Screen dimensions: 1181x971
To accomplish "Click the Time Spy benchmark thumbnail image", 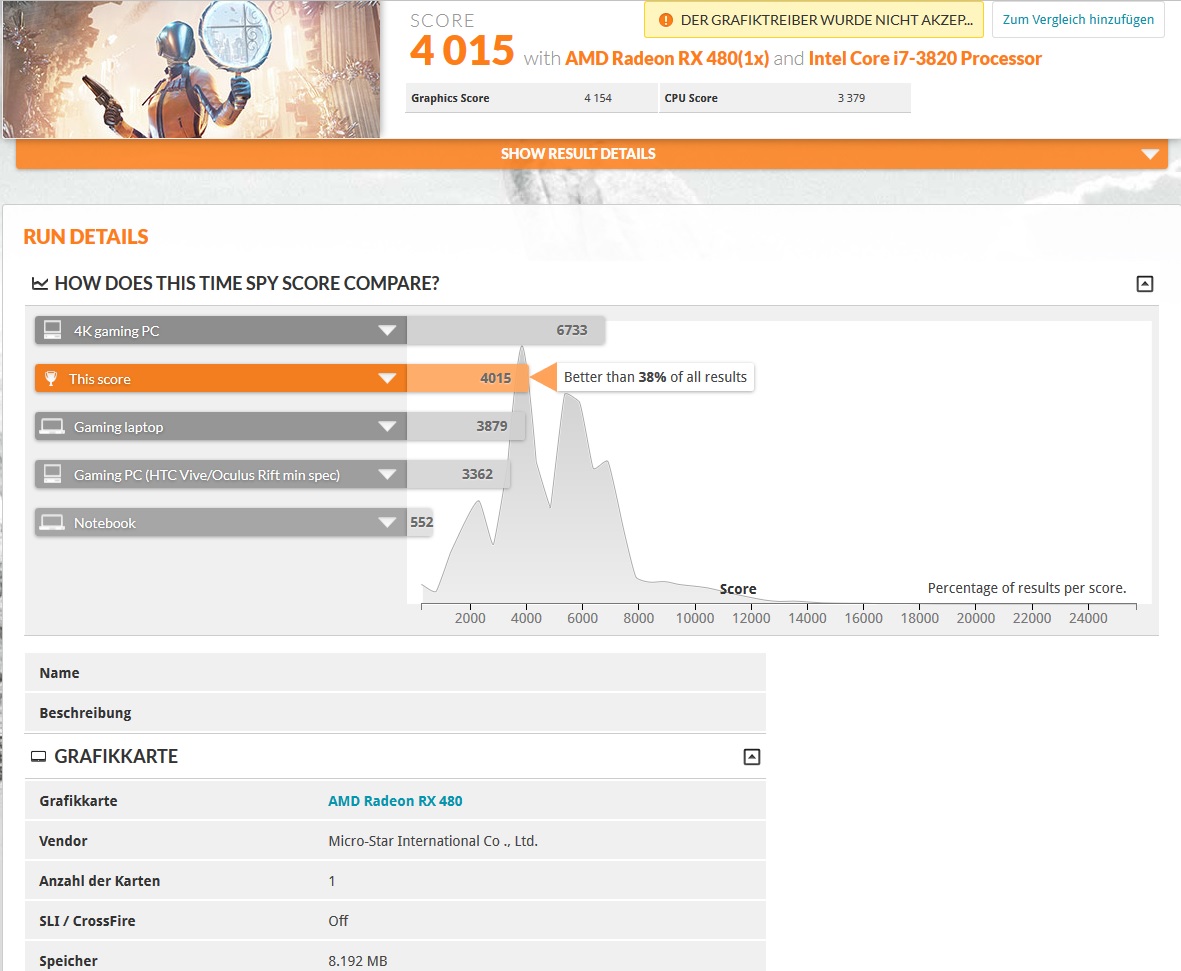I will 191,69.
